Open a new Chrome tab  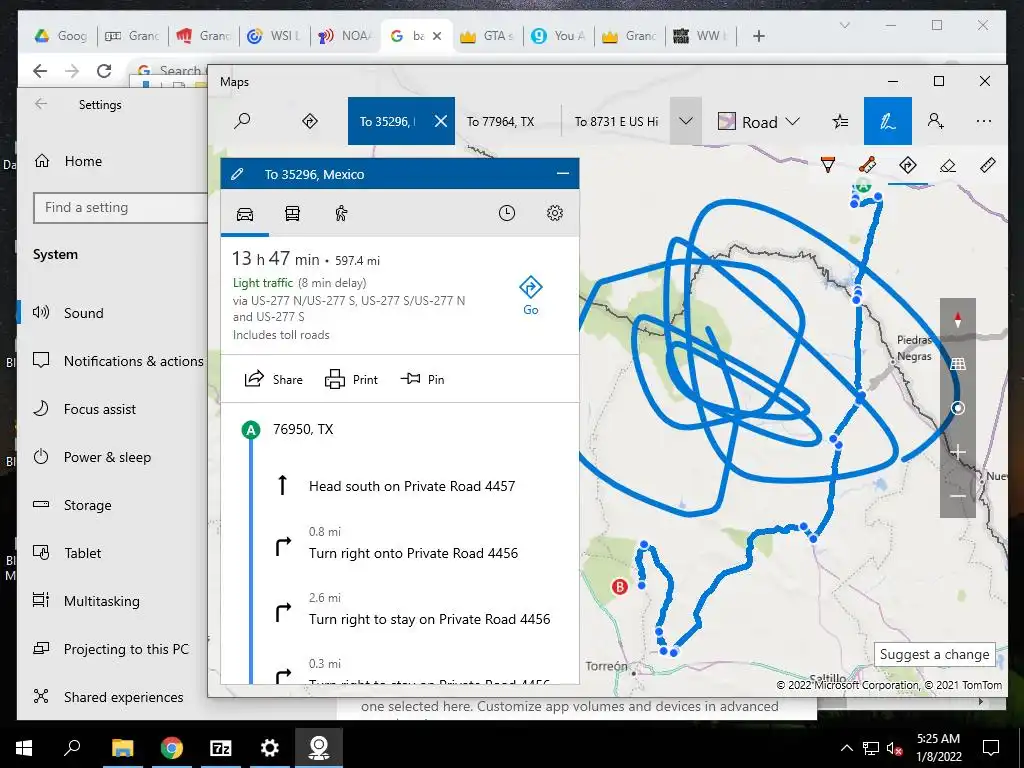click(x=758, y=36)
